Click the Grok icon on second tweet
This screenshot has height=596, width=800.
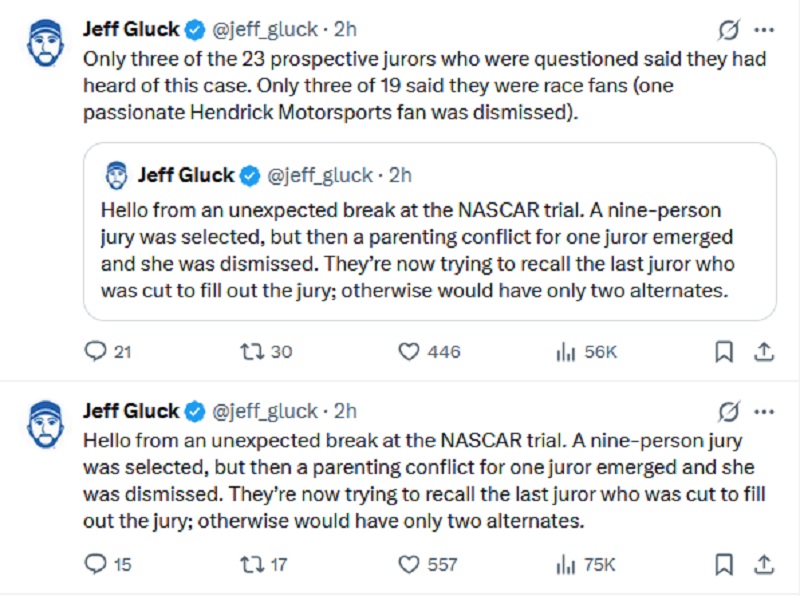[730, 411]
